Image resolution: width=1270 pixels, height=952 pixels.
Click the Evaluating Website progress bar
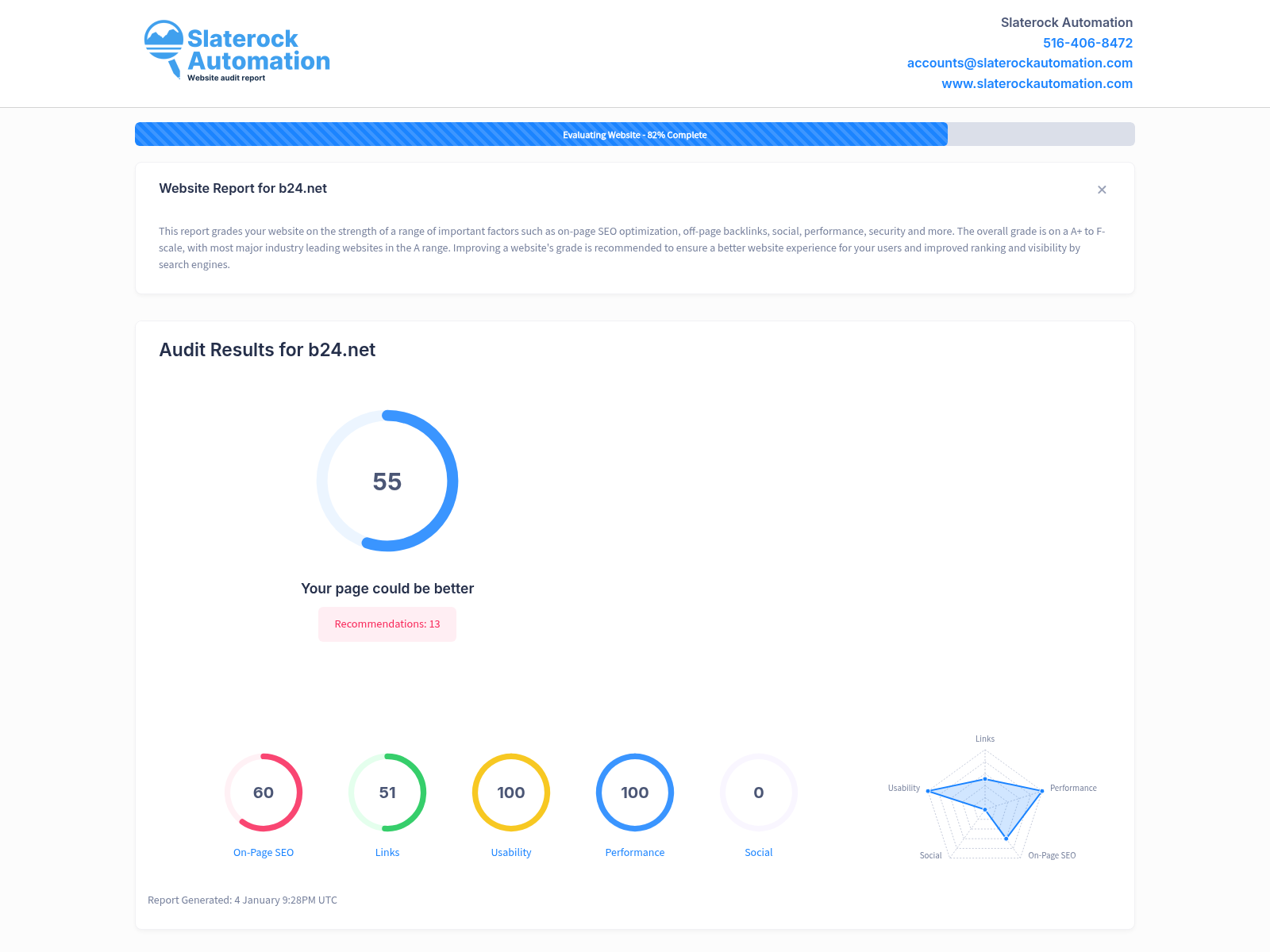(x=635, y=134)
